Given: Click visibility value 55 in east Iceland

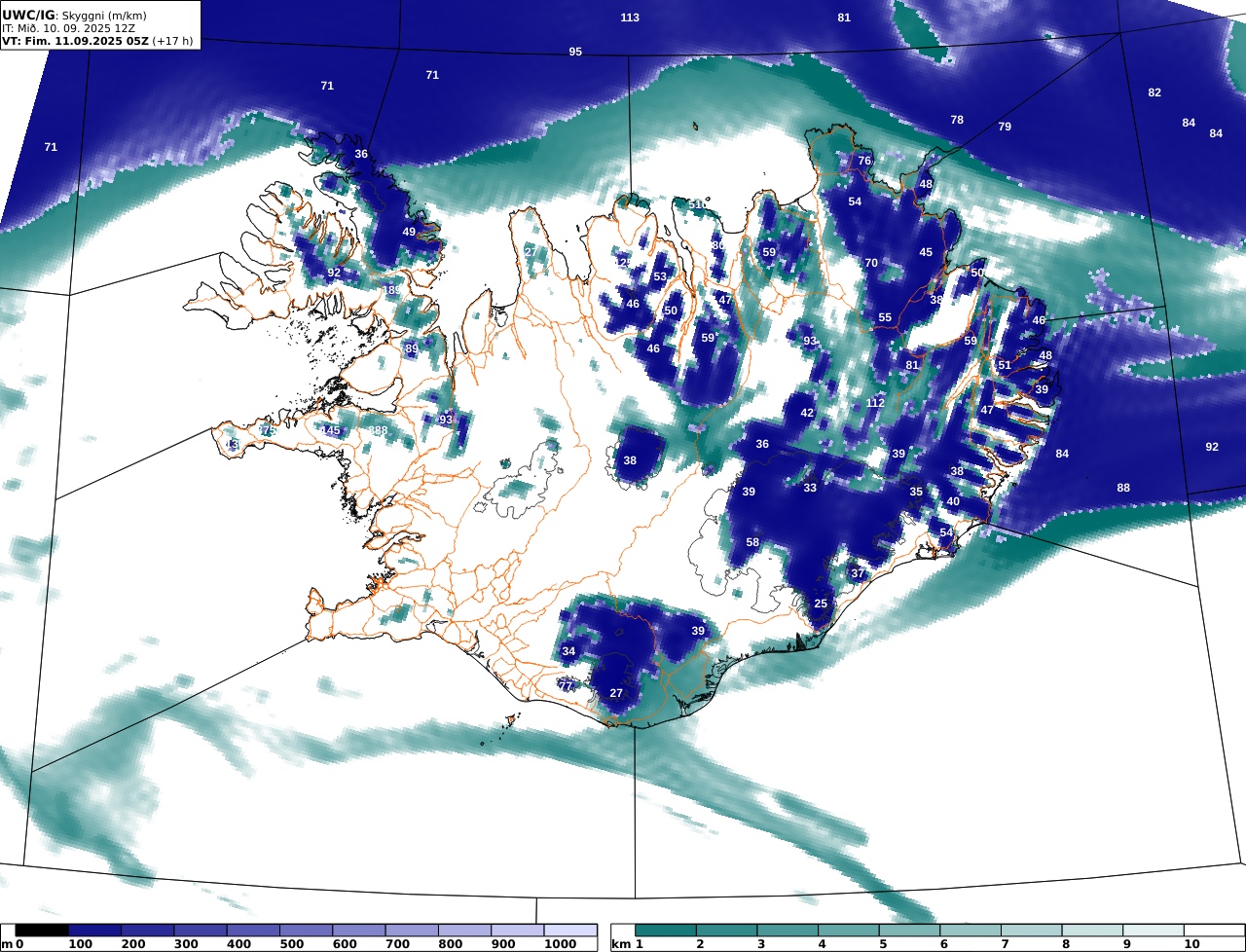Looking at the screenshot, I should 885,317.
